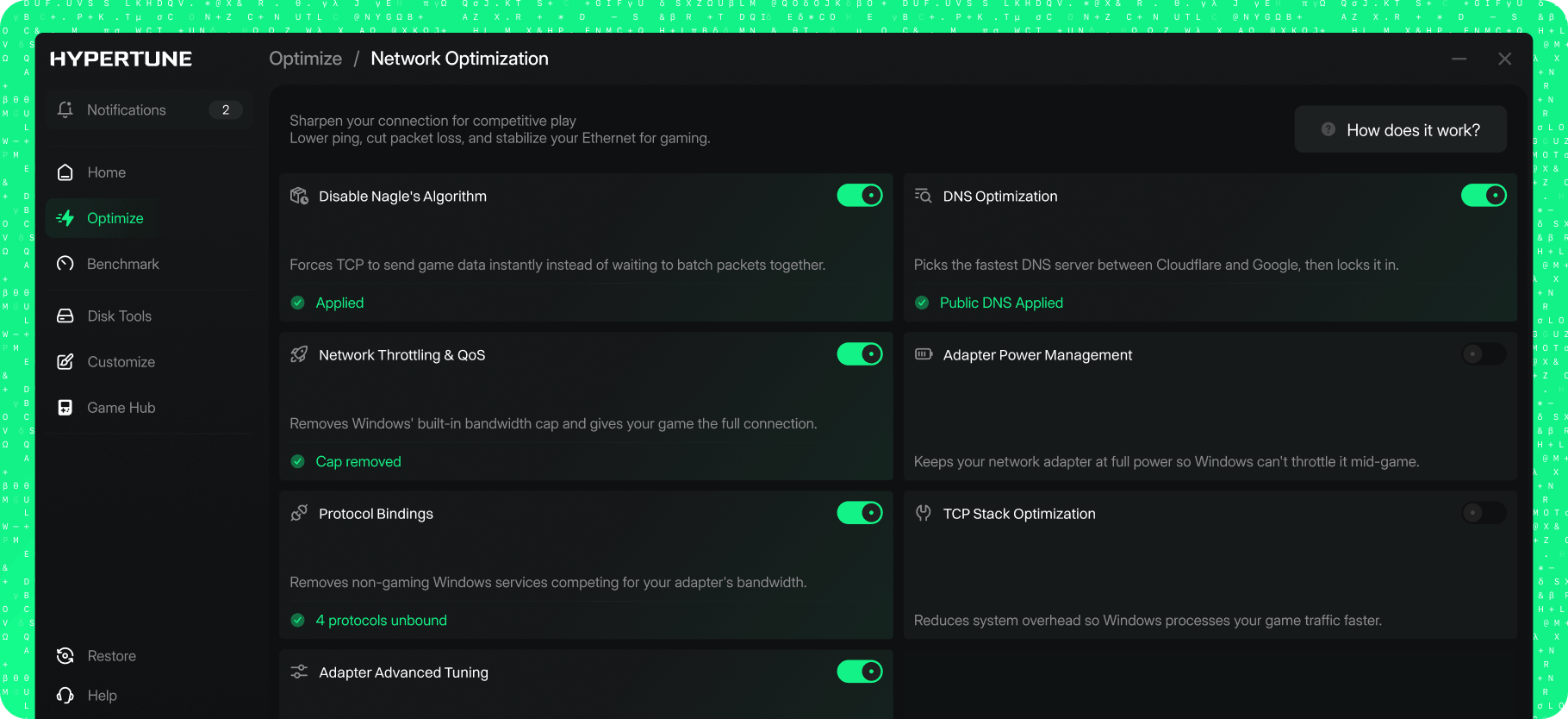Click the DNS Optimization search icon
1568x719 pixels.
tap(924, 196)
